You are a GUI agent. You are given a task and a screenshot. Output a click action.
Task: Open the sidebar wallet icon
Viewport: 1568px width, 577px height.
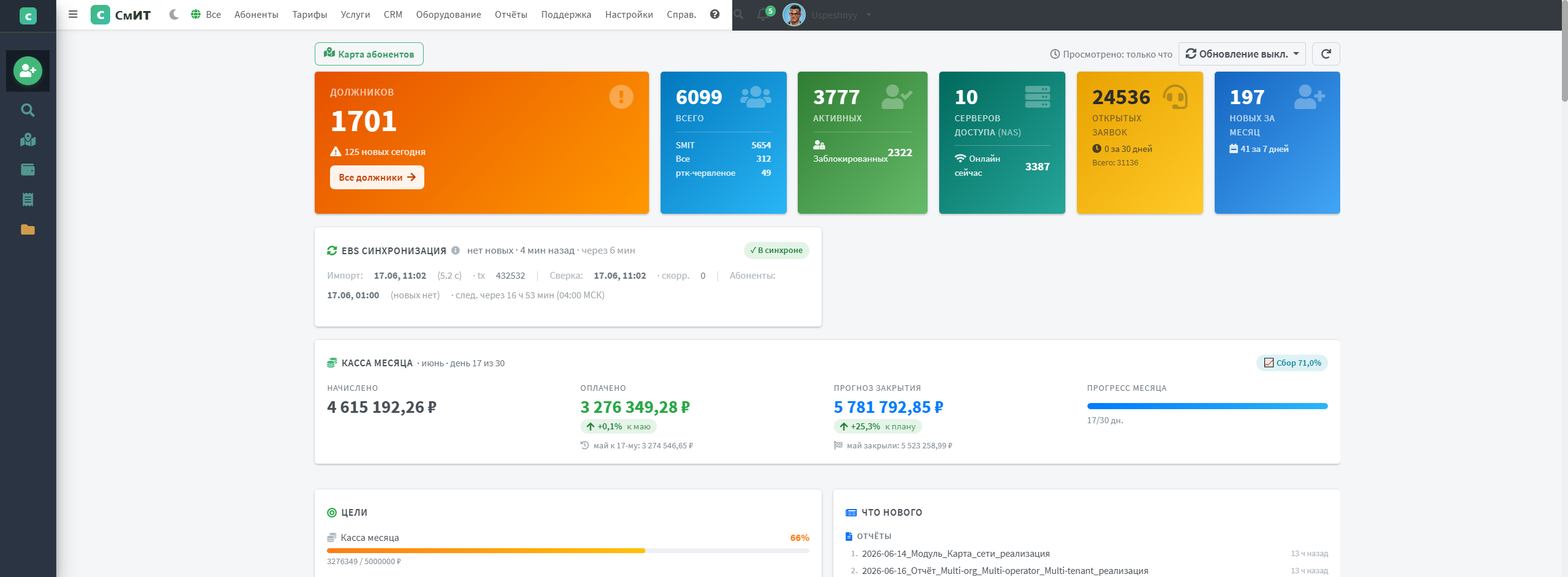click(28, 170)
